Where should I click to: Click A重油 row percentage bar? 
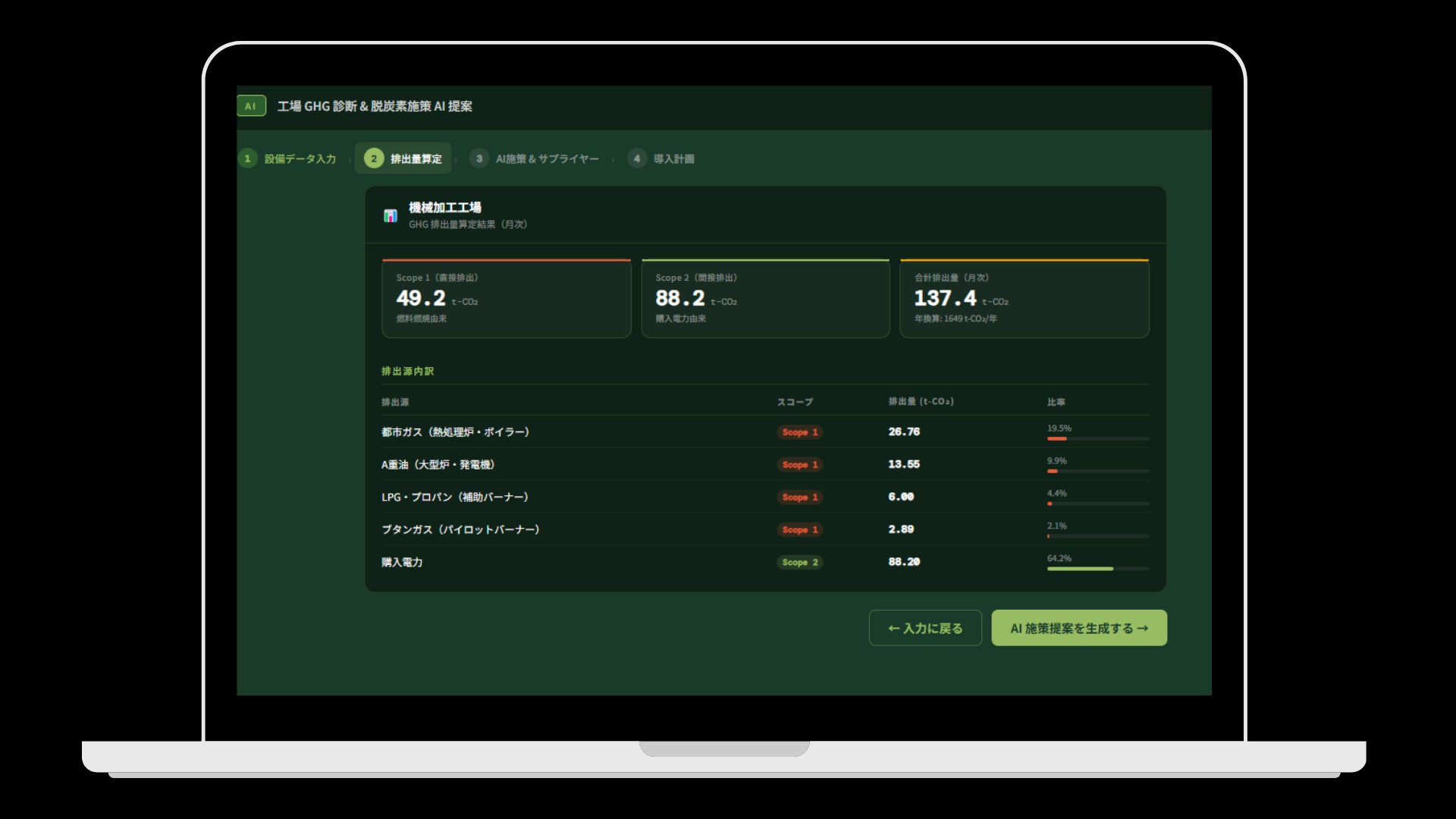[1098, 471]
